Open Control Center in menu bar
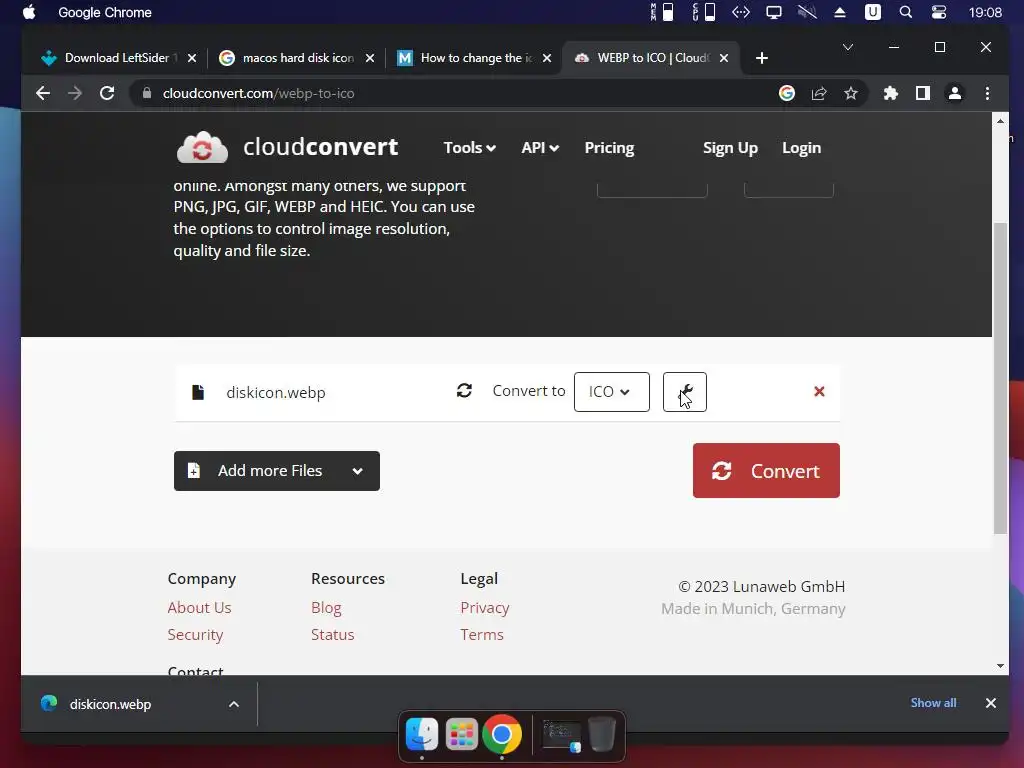This screenshot has height=768, width=1024. tap(938, 12)
